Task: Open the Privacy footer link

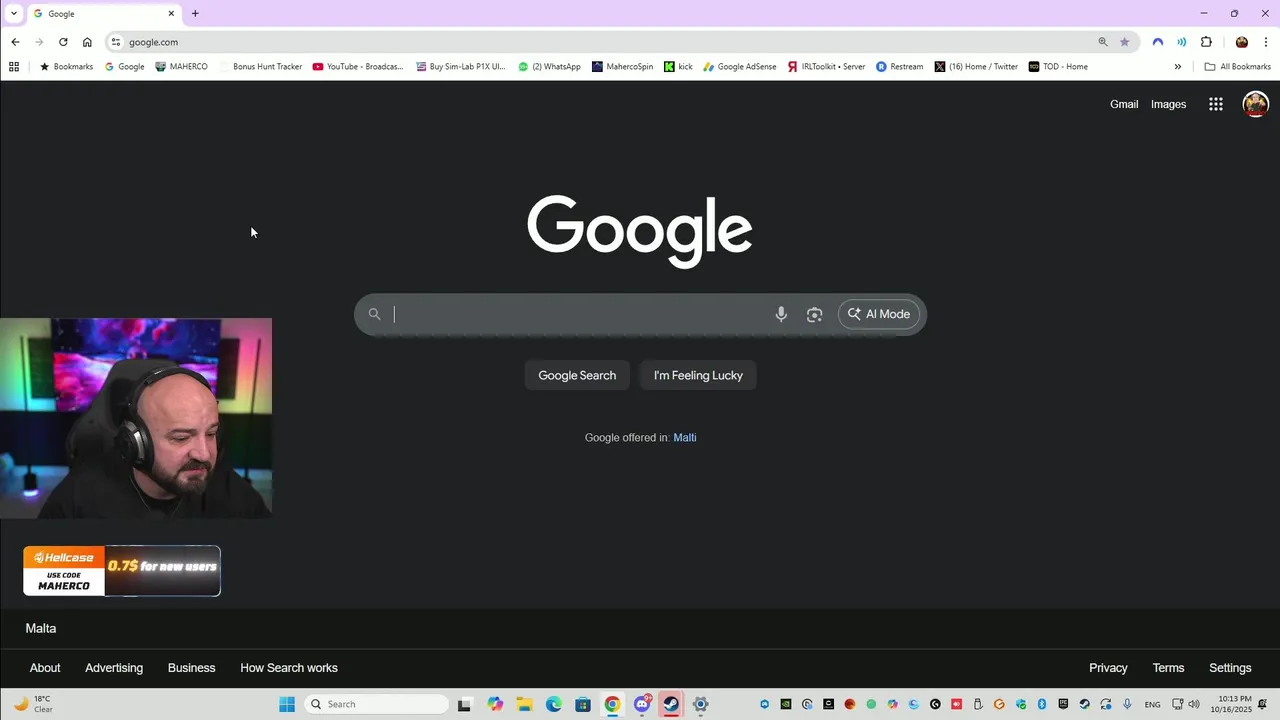Action: click(x=1108, y=668)
